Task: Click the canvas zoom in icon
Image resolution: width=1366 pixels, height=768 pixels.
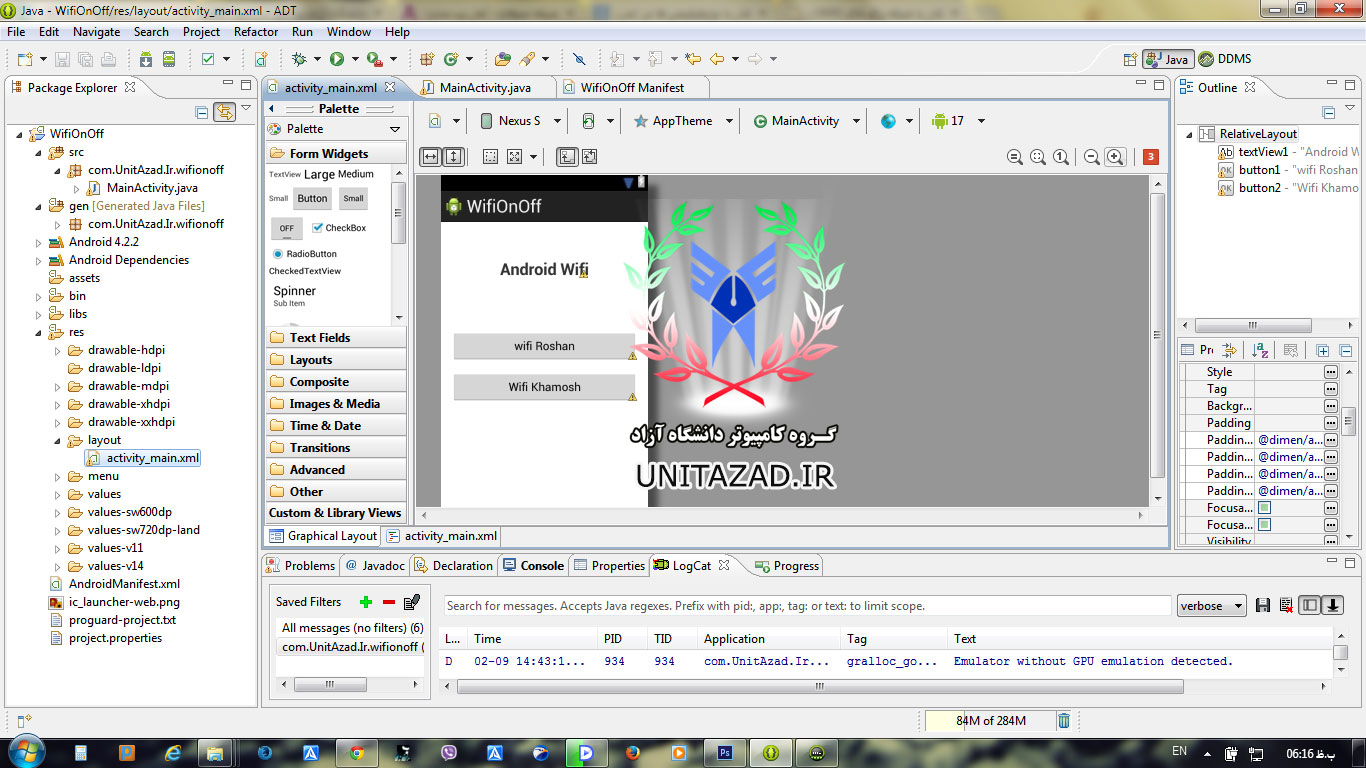Action: 1116,157
